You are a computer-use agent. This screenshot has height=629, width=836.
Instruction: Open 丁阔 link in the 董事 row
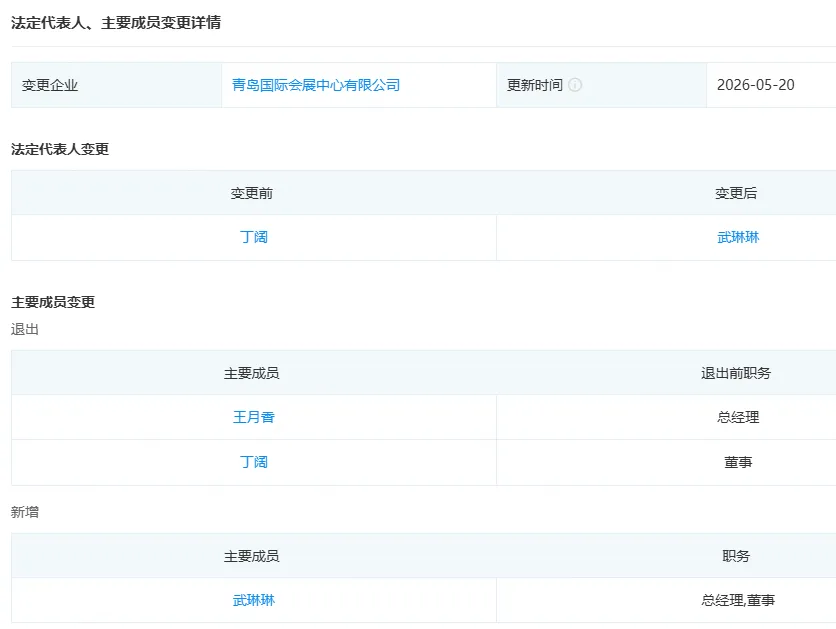[253, 462]
